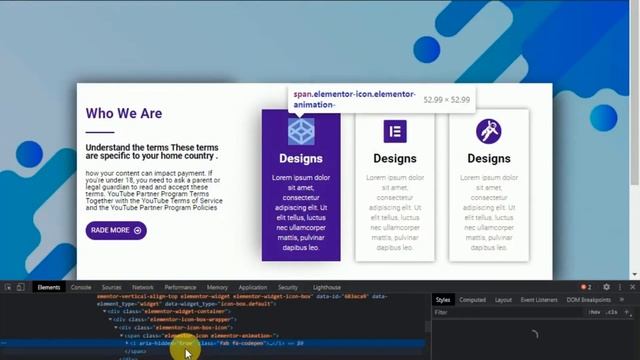Select the Event Listeners sidebar tab
Image resolution: width=640 pixels, height=360 pixels.
(539, 300)
